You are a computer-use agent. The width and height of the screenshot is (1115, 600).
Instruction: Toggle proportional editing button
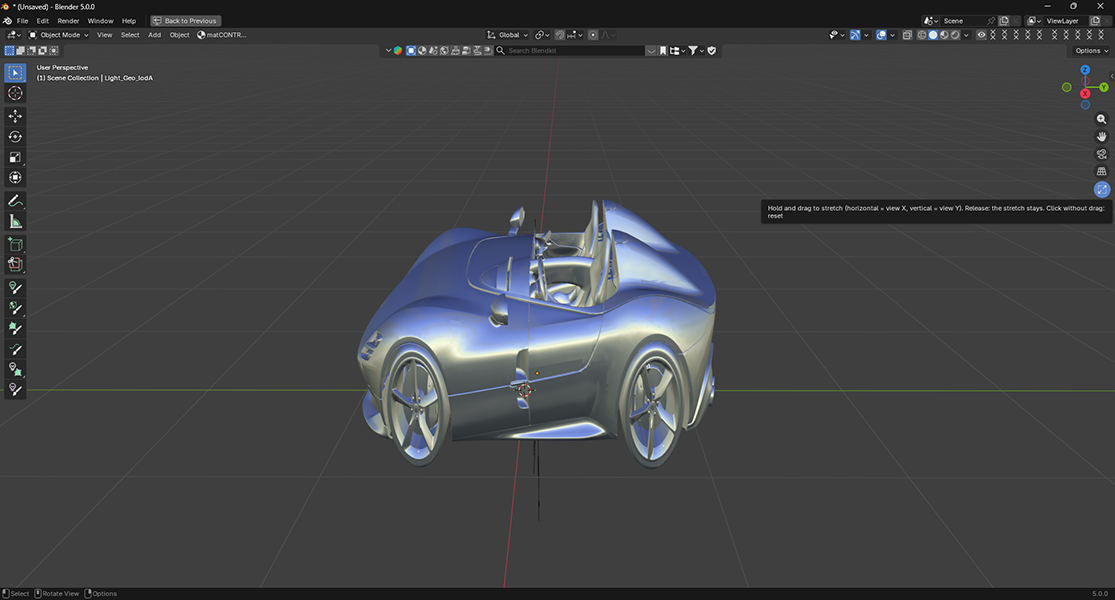pyautogui.click(x=592, y=35)
